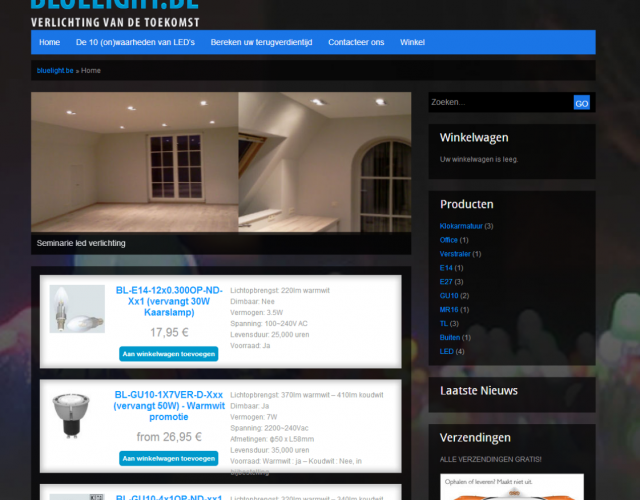The height and width of the screenshot is (500, 640).
Task: Open the Klokarmatuur product category
Action: coord(461,226)
